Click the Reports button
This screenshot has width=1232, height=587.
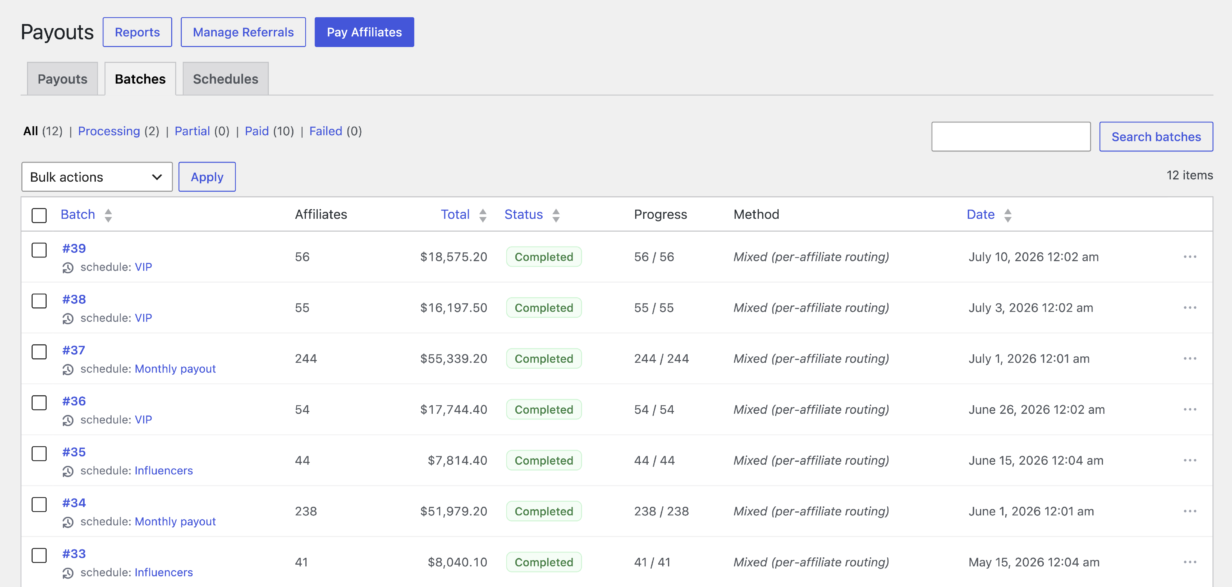137,32
